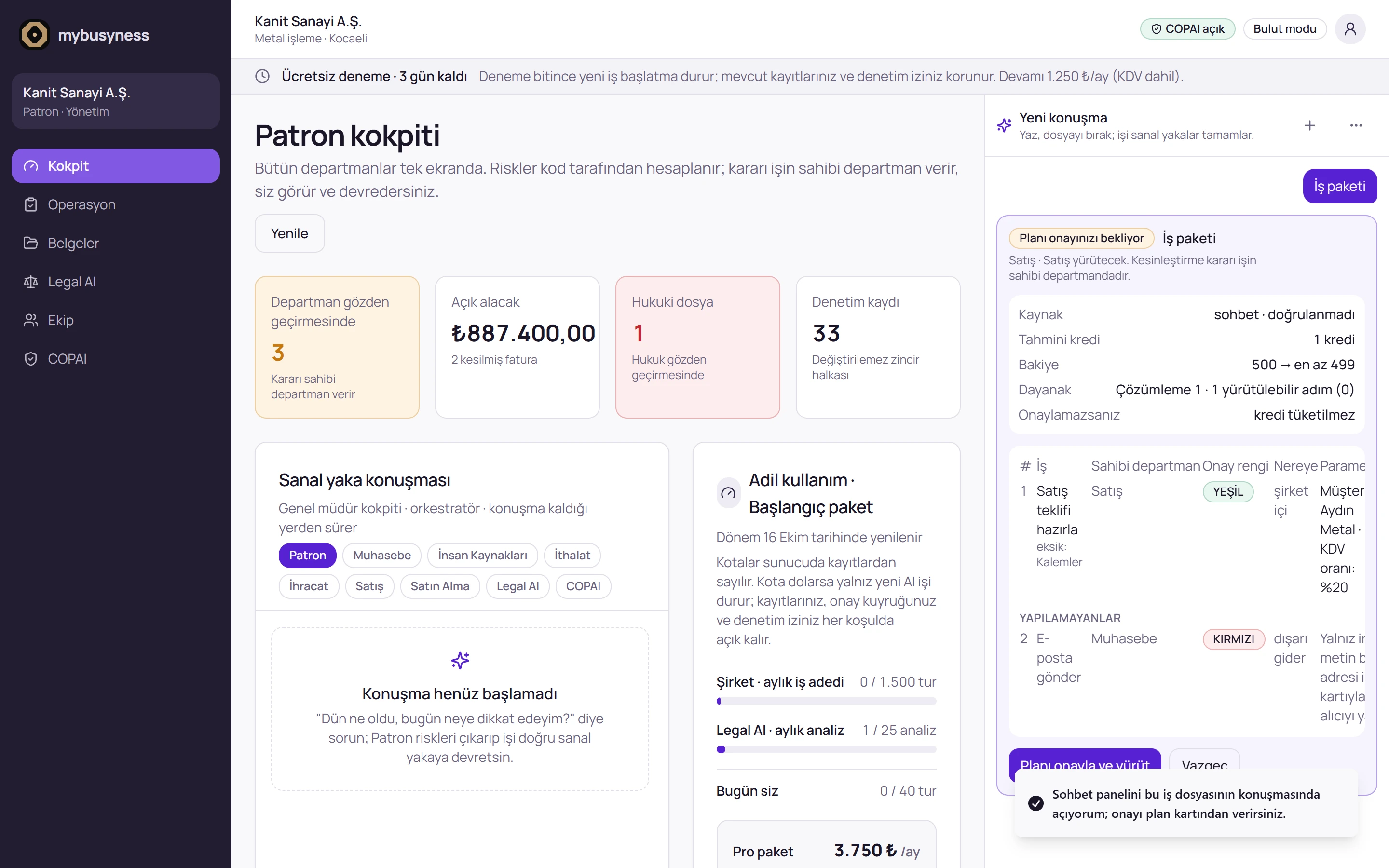Select the COPAI department chip
This screenshot has width=1389, height=868.
[x=583, y=586]
